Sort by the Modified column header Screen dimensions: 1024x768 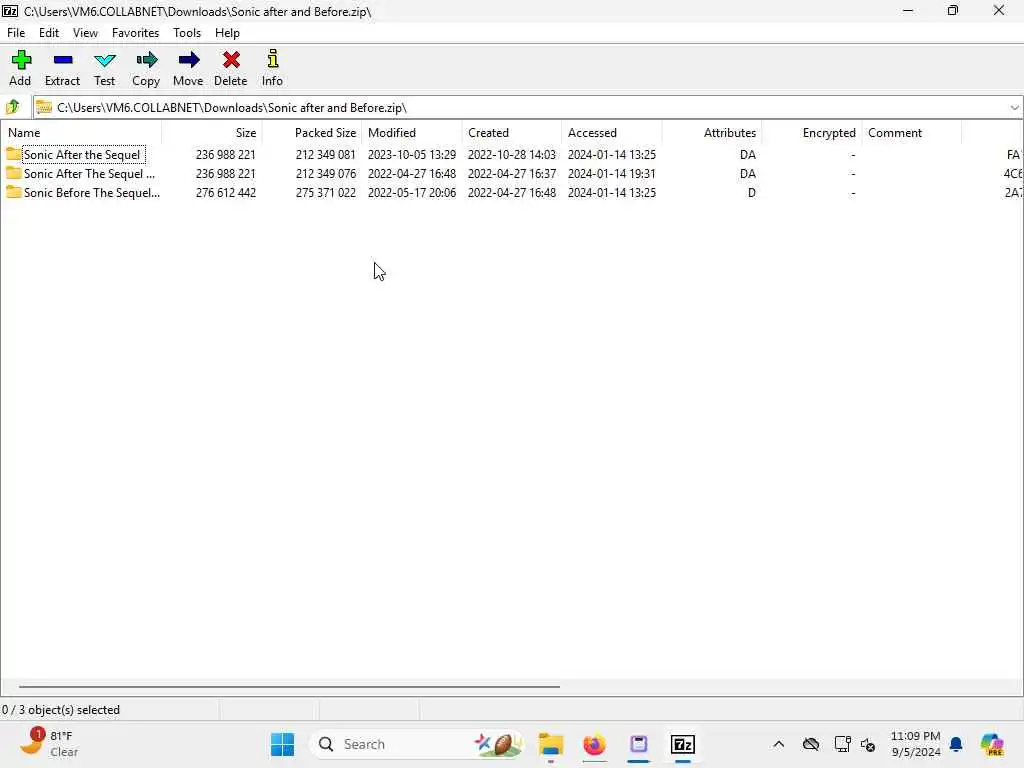tap(412, 133)
